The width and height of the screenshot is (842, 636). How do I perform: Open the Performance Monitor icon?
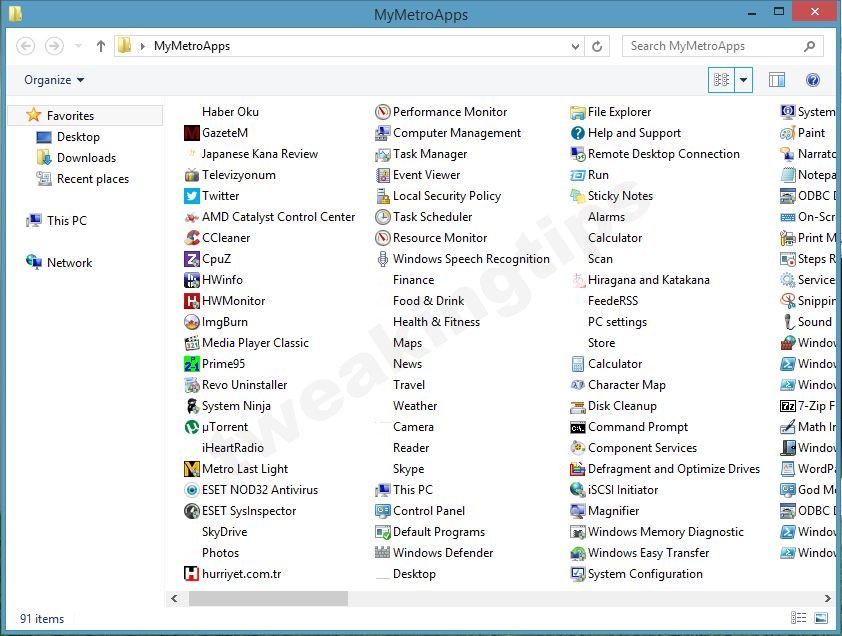click(383, 112)
